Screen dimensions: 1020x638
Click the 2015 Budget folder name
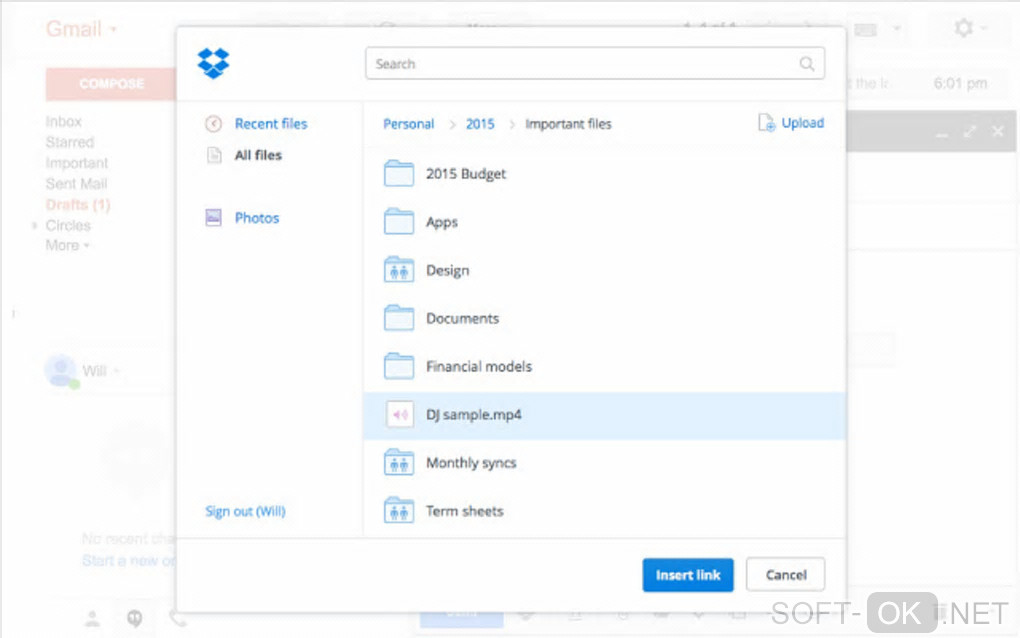point(466,174)
